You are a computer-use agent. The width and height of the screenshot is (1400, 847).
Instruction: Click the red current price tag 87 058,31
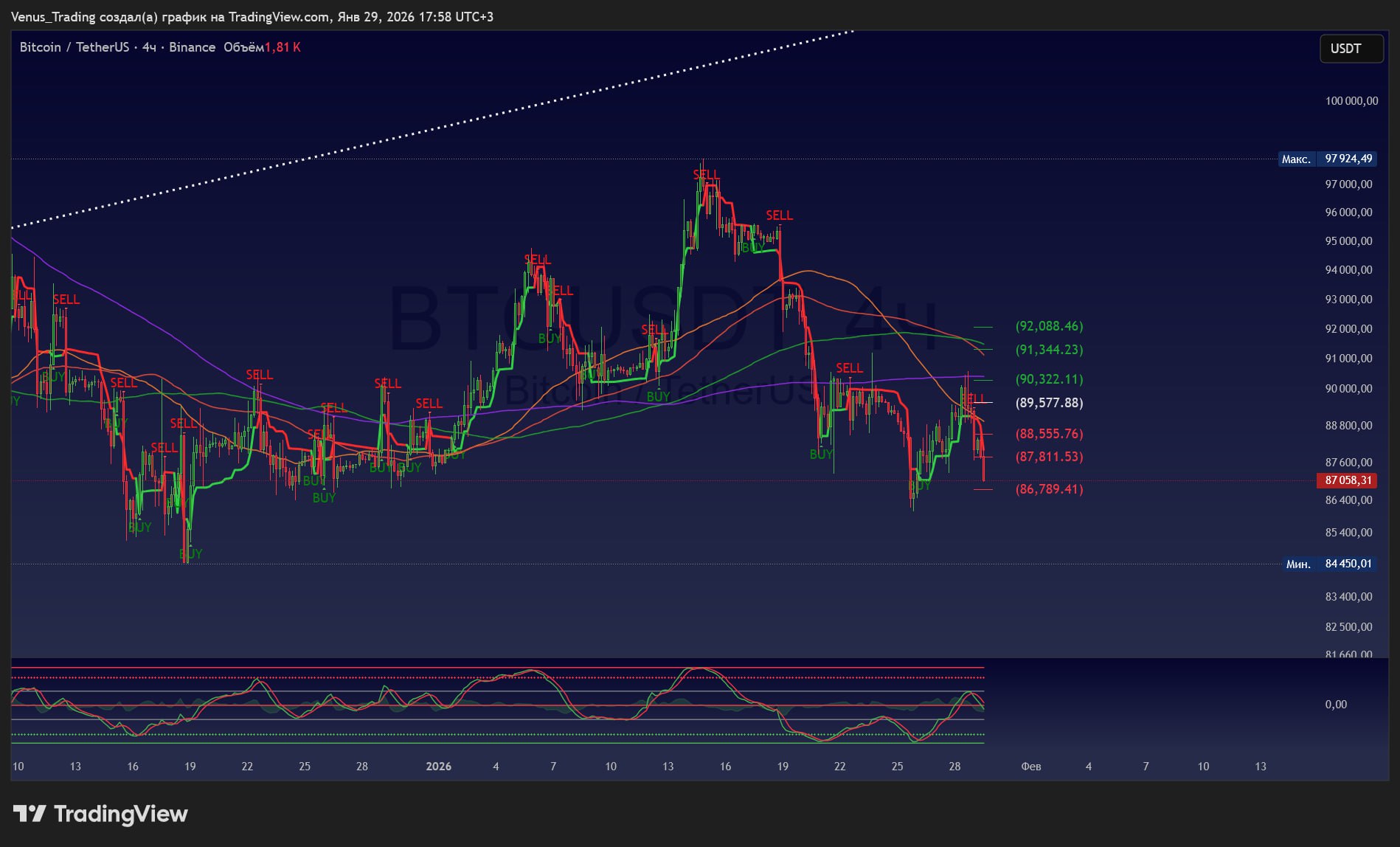point(1347,480)
